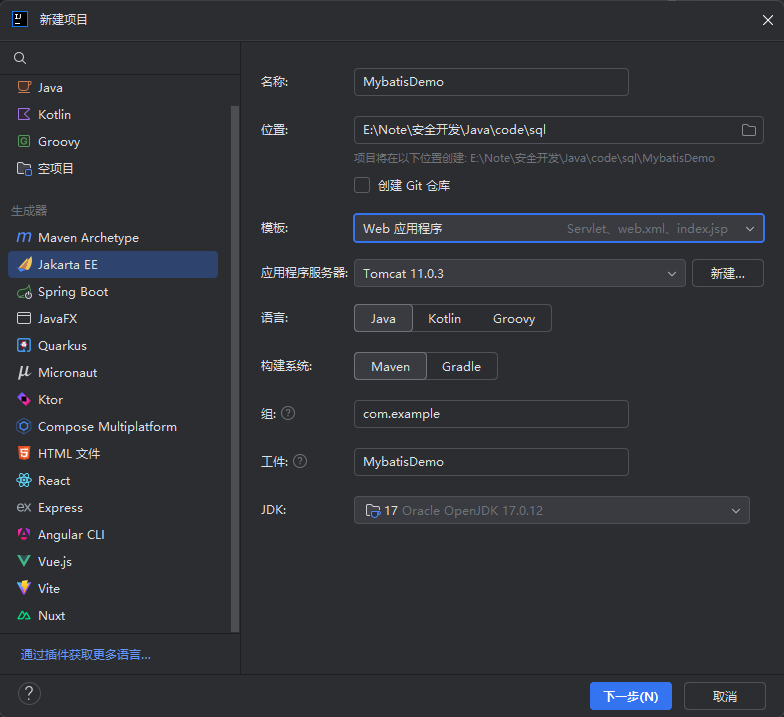Viewport: 784px width, 717px height.
Task: Switch build system to Gradle
Action: tap(462, 366)
